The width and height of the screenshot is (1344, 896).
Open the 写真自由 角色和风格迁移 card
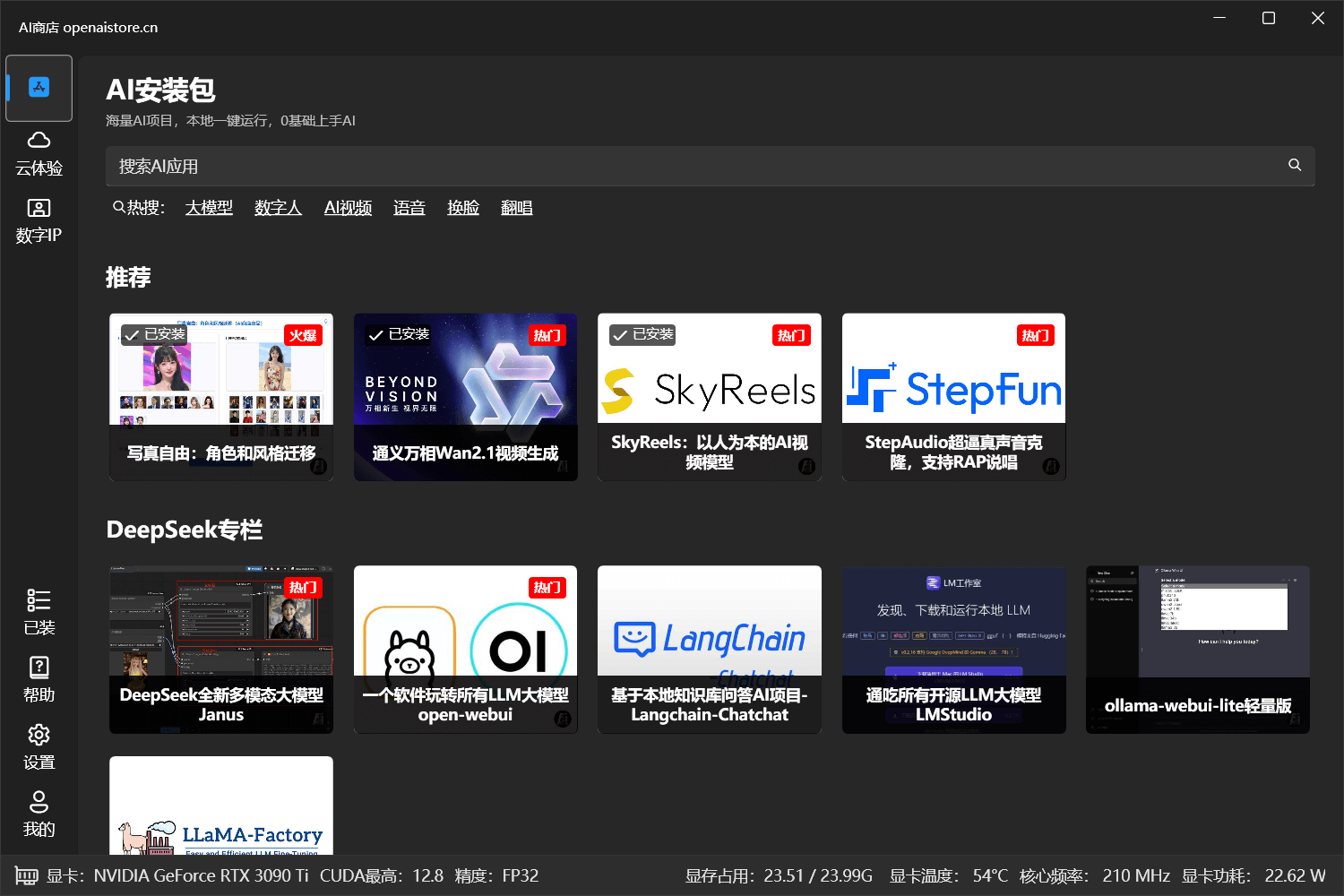pos(221,397)
